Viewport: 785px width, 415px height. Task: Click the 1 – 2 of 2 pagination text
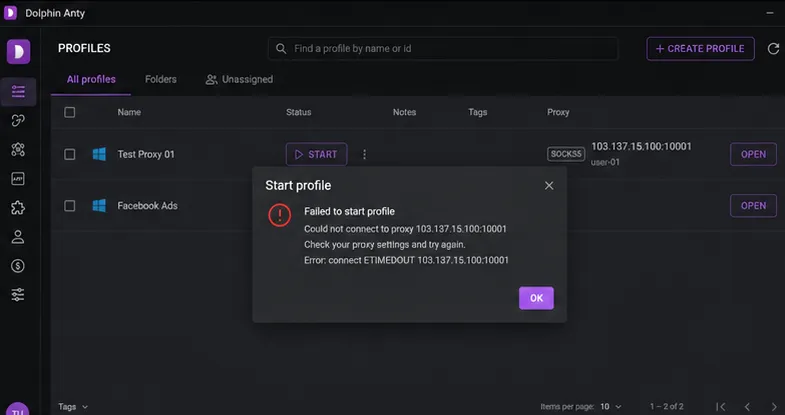pos(666,406)
